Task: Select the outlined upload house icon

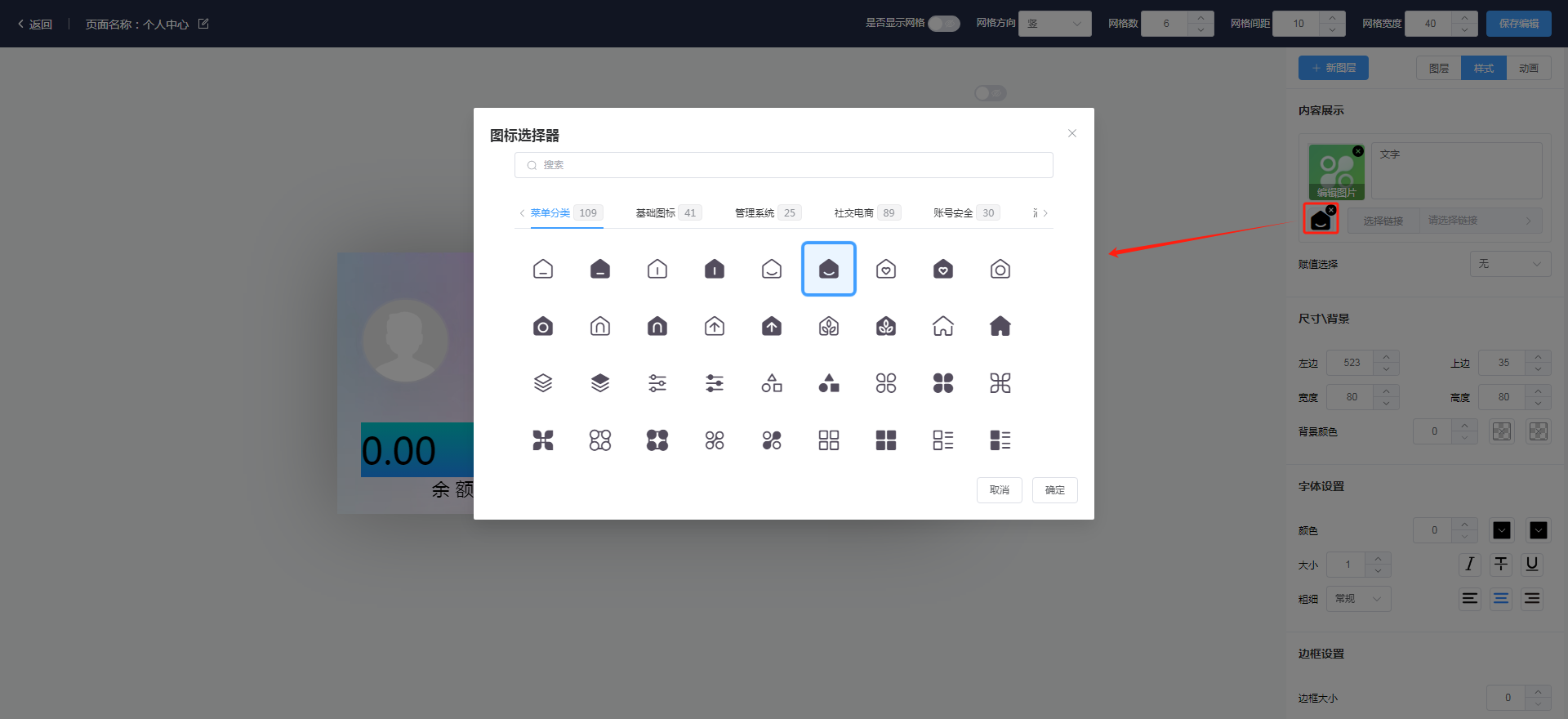Action: pos(715,326)
